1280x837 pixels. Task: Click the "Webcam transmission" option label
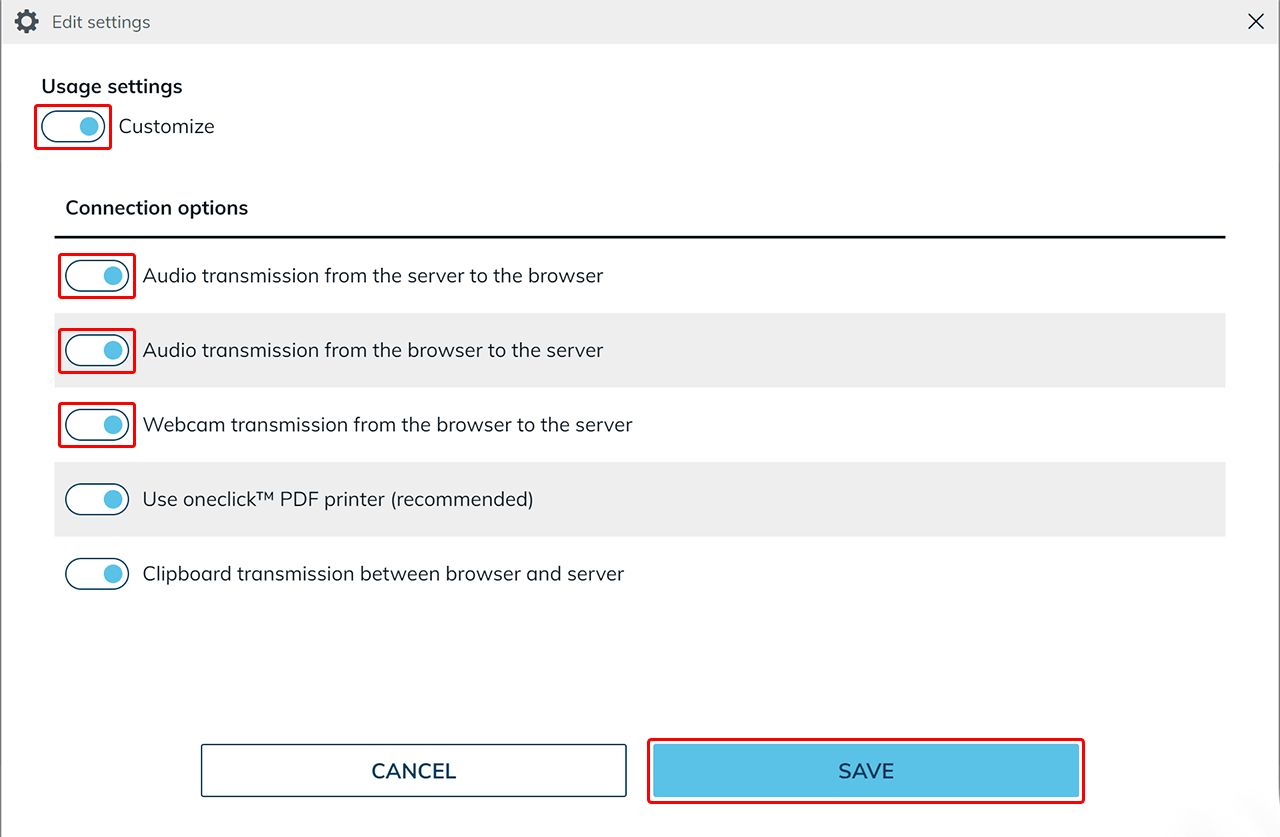(387, 425)
